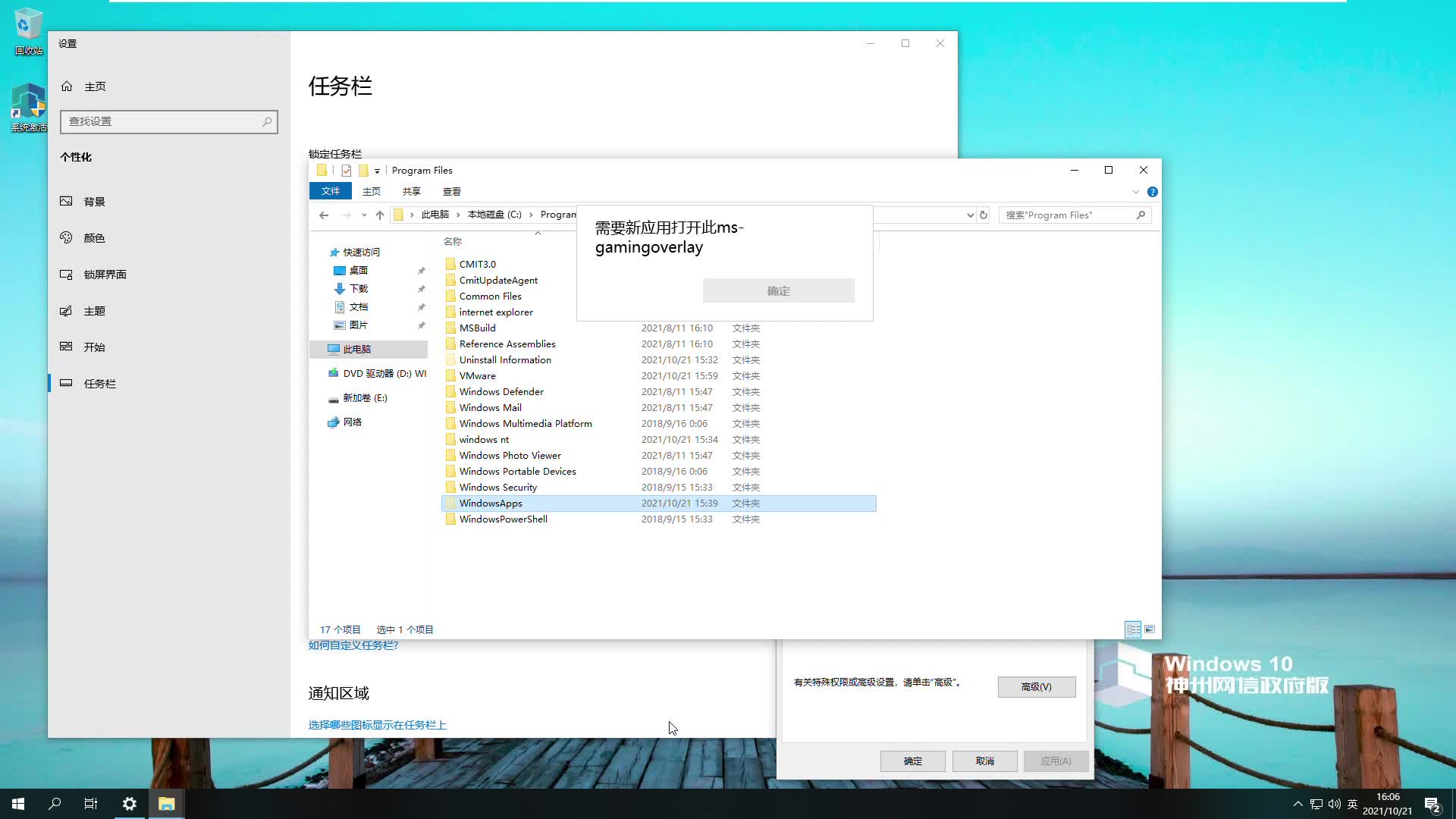Click the Properties quick-access checkmark icon
Screen dimensions: 1456x819
[347, 171]
